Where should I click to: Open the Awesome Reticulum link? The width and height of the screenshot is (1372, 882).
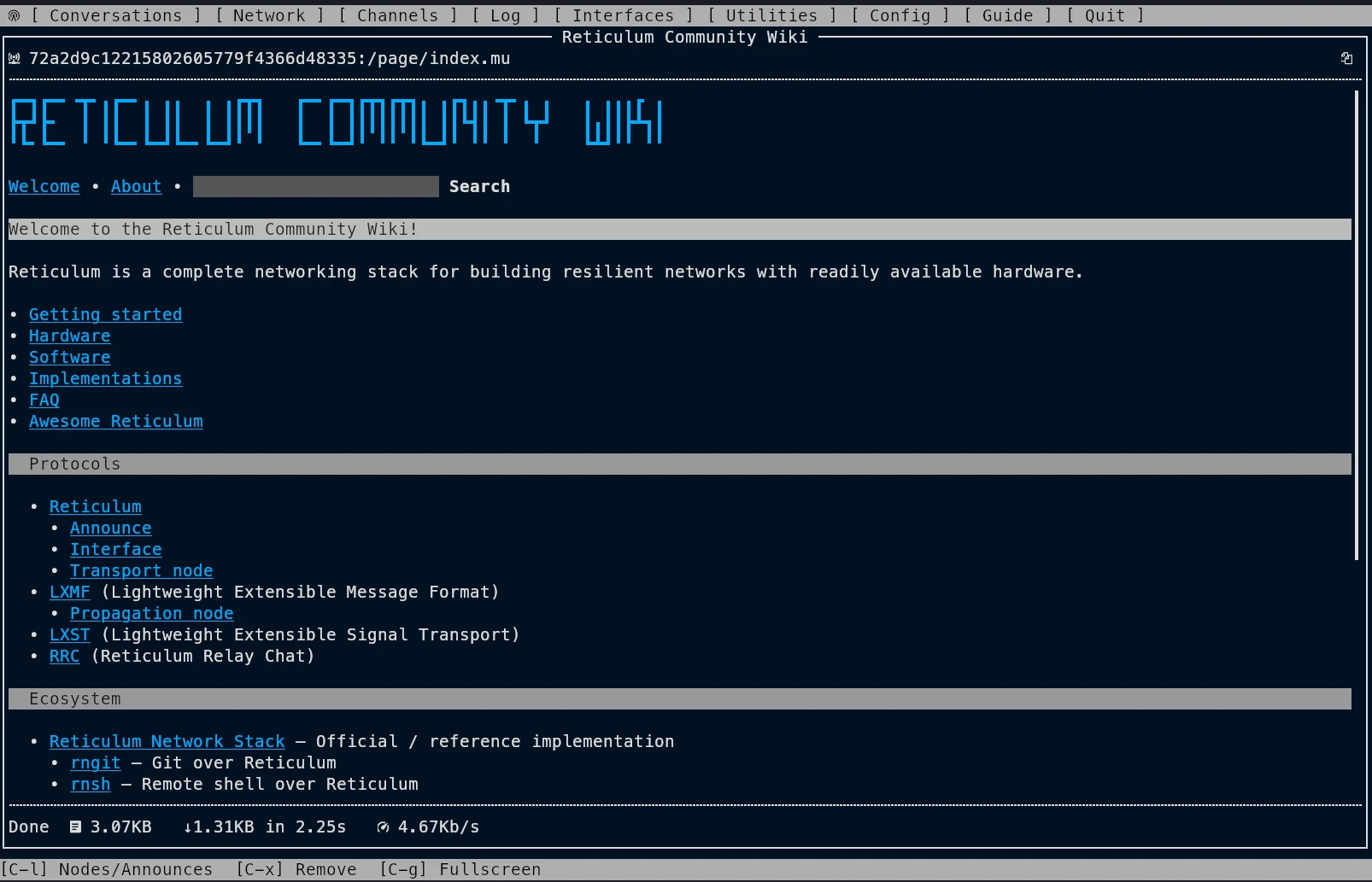(116, 421)
